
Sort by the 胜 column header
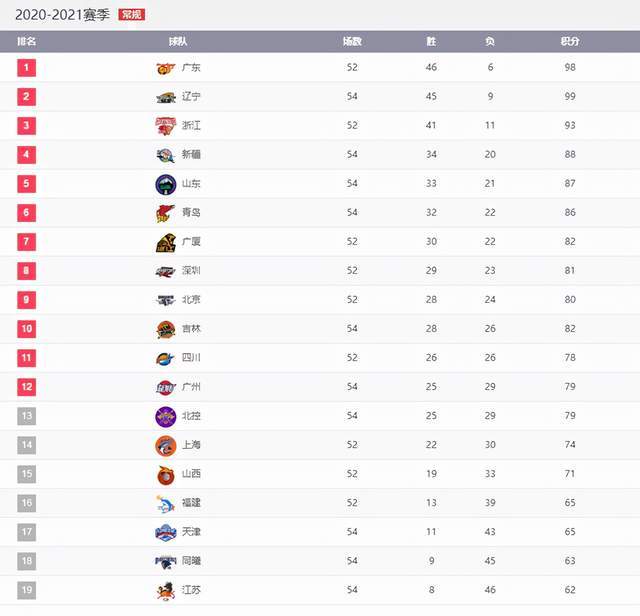coord(431,41)
